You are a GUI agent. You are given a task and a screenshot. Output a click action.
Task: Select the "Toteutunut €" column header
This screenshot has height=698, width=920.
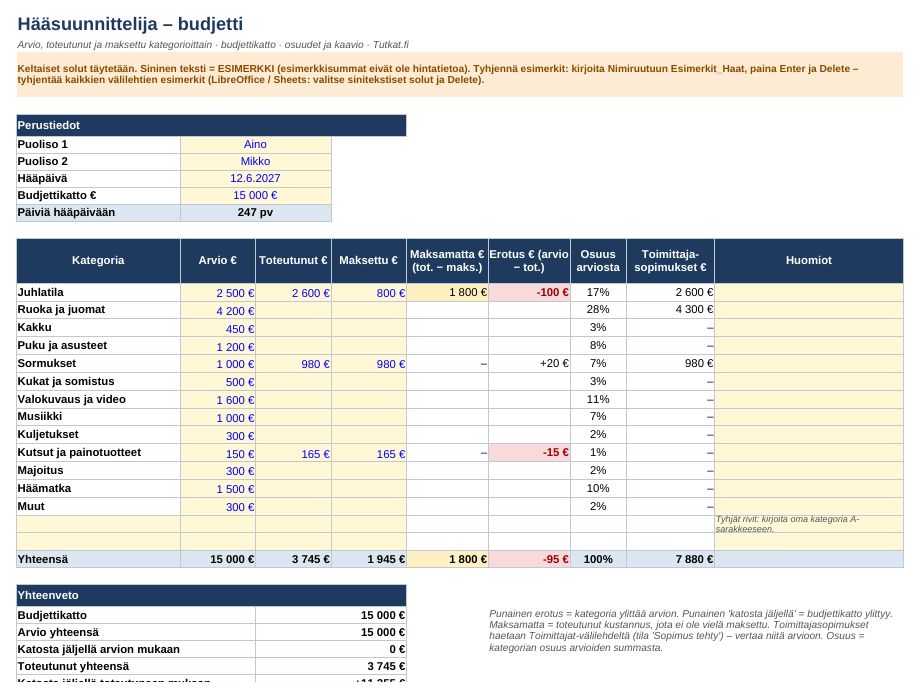pos(293,260)
